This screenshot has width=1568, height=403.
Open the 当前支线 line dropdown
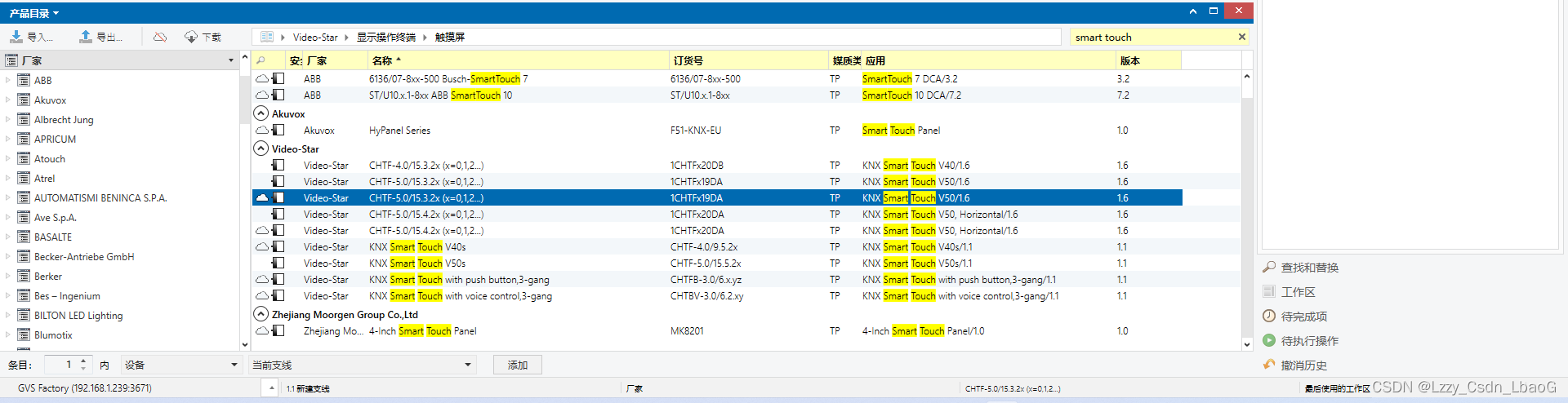(362, 365)
